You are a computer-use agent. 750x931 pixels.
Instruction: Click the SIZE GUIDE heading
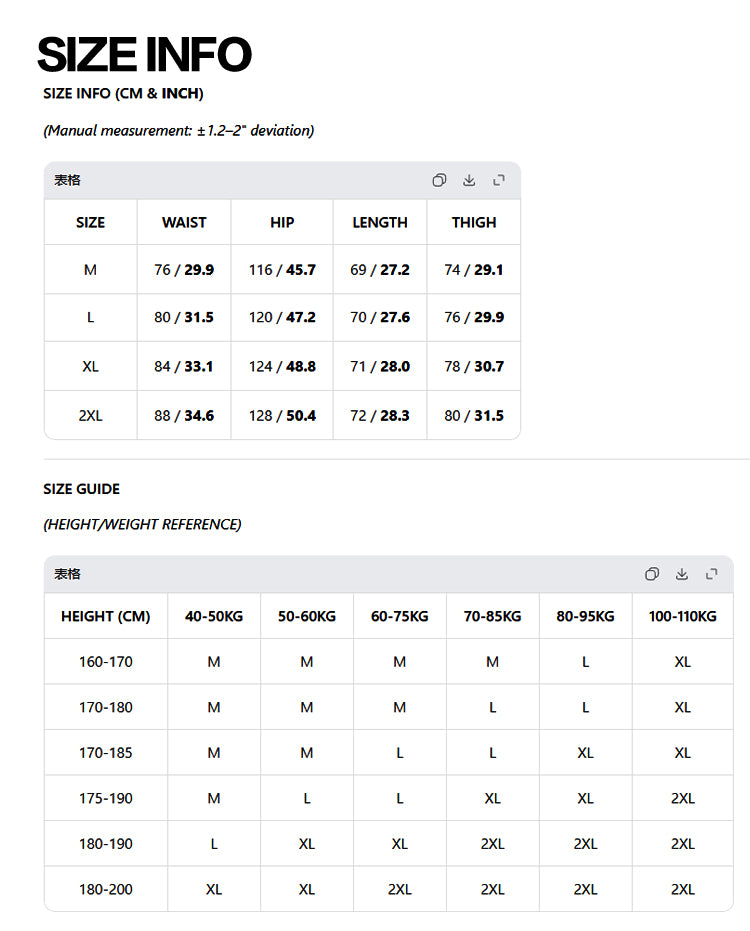81,489
